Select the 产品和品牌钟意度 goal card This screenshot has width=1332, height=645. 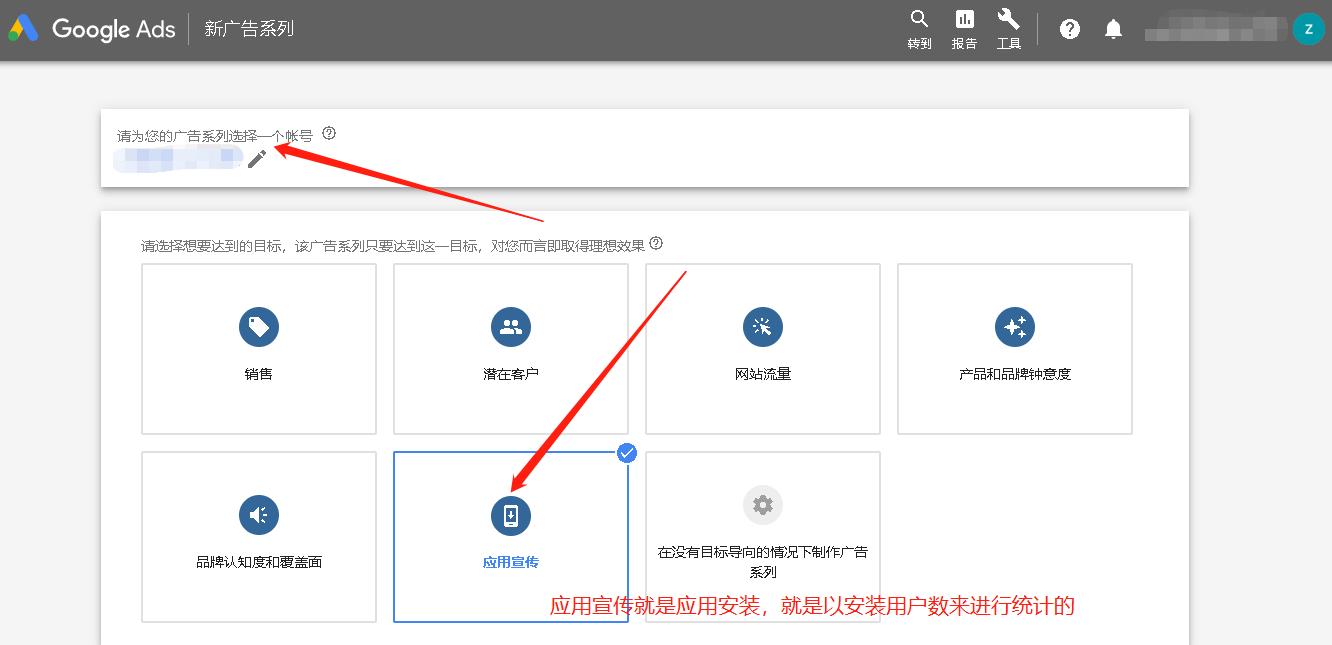pyautogui.click(x=1014, y=349)
